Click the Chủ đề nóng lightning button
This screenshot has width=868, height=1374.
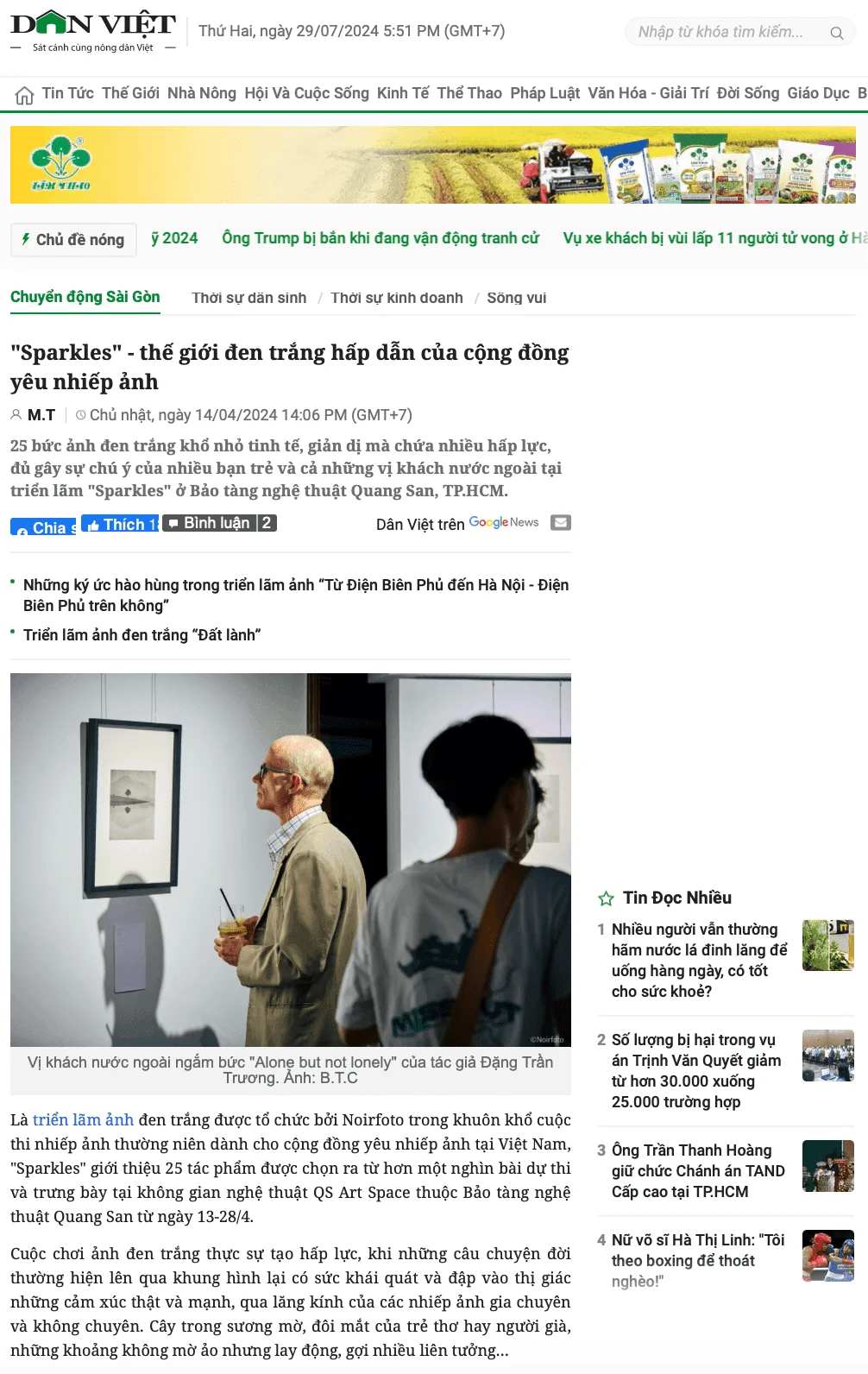[73, 239]
